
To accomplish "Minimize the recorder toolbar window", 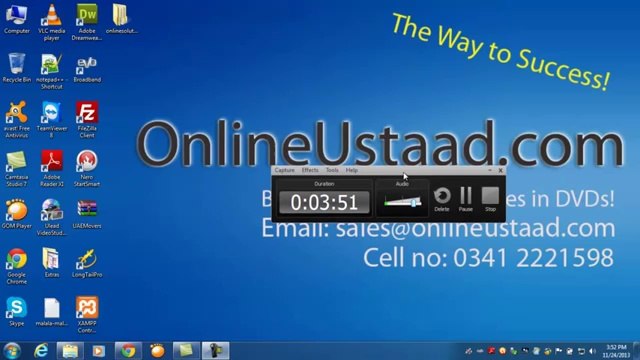I will point(490,170).
